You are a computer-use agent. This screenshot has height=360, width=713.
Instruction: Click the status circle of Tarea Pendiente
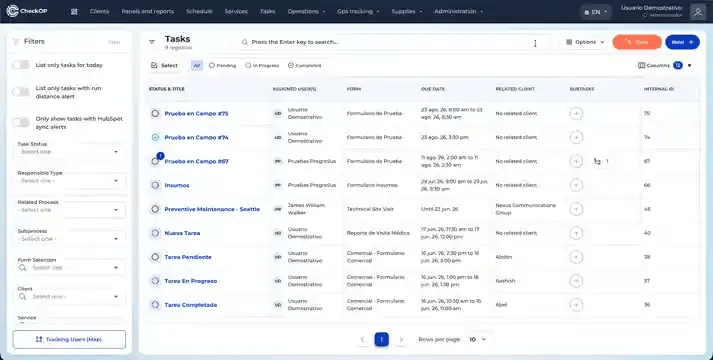pos(155,257)
